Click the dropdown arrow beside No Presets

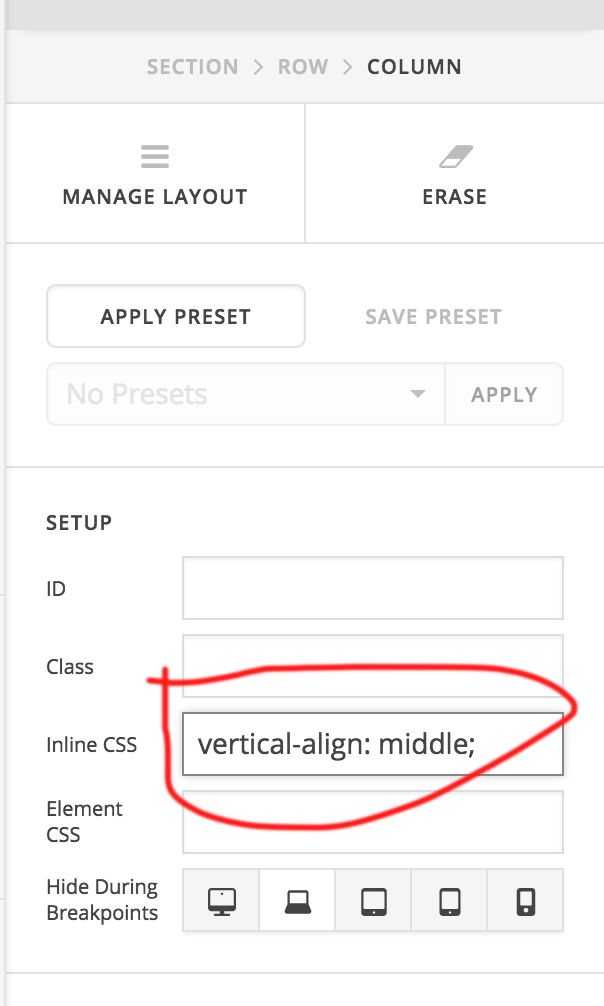pyautogui.click(x=418, y=394)
